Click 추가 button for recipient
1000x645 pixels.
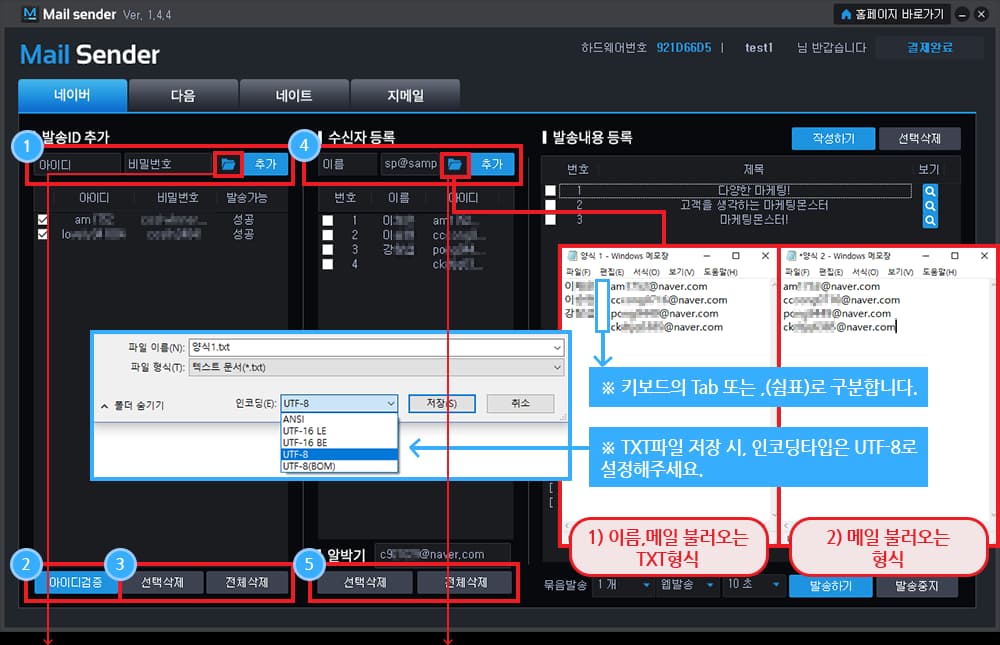[x=492, y=165]
